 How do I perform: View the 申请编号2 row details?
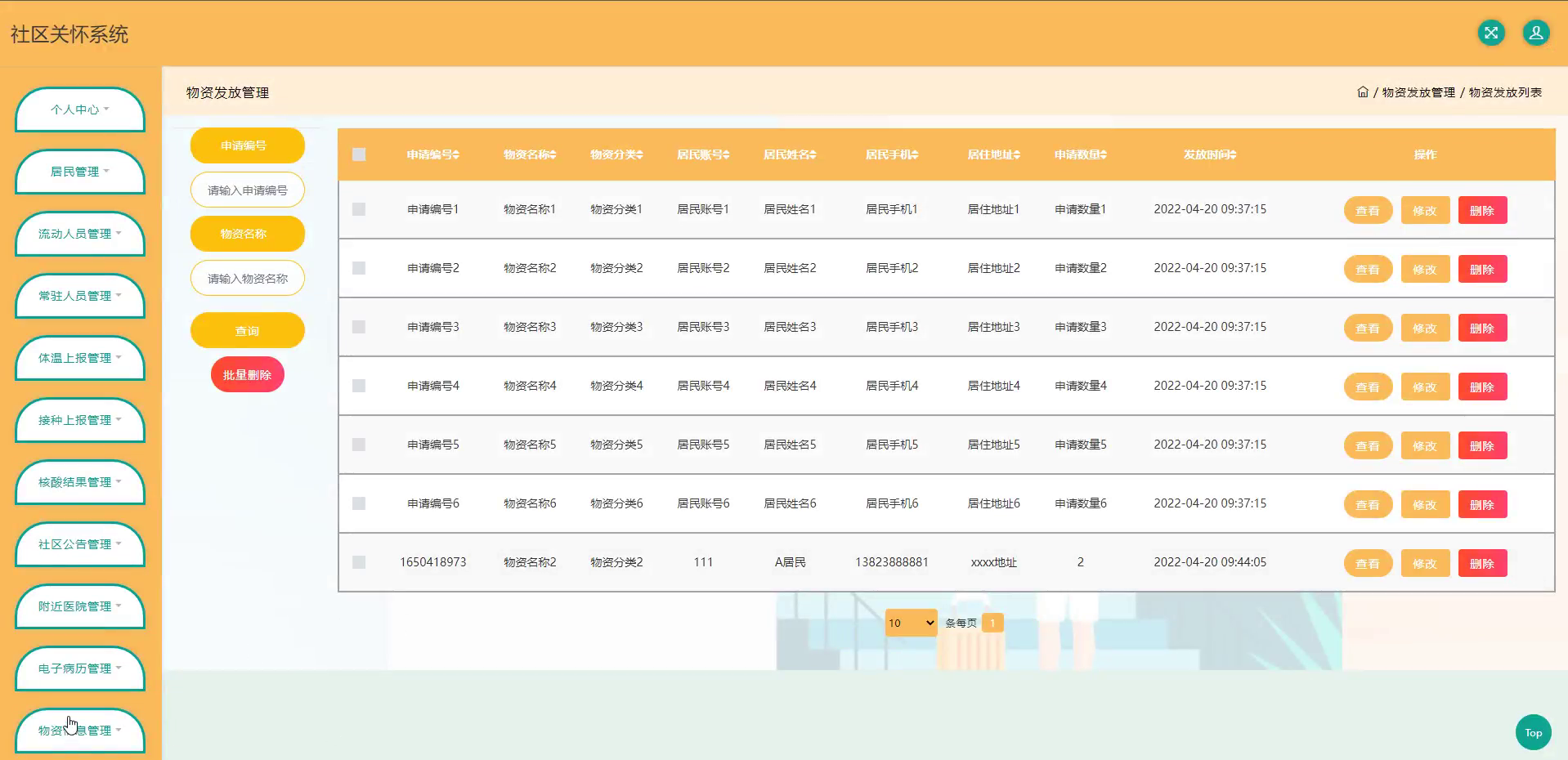1368,269
